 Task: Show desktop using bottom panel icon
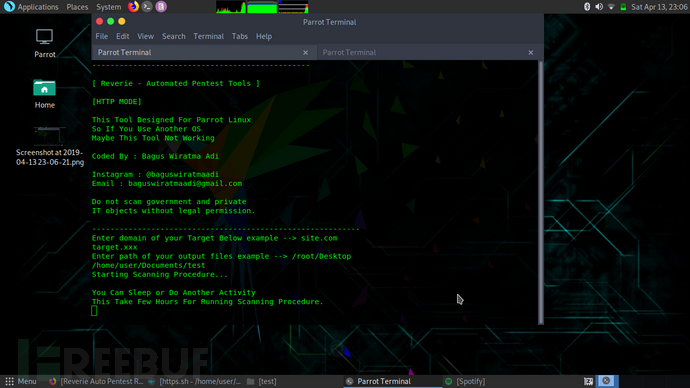point(588,381)
